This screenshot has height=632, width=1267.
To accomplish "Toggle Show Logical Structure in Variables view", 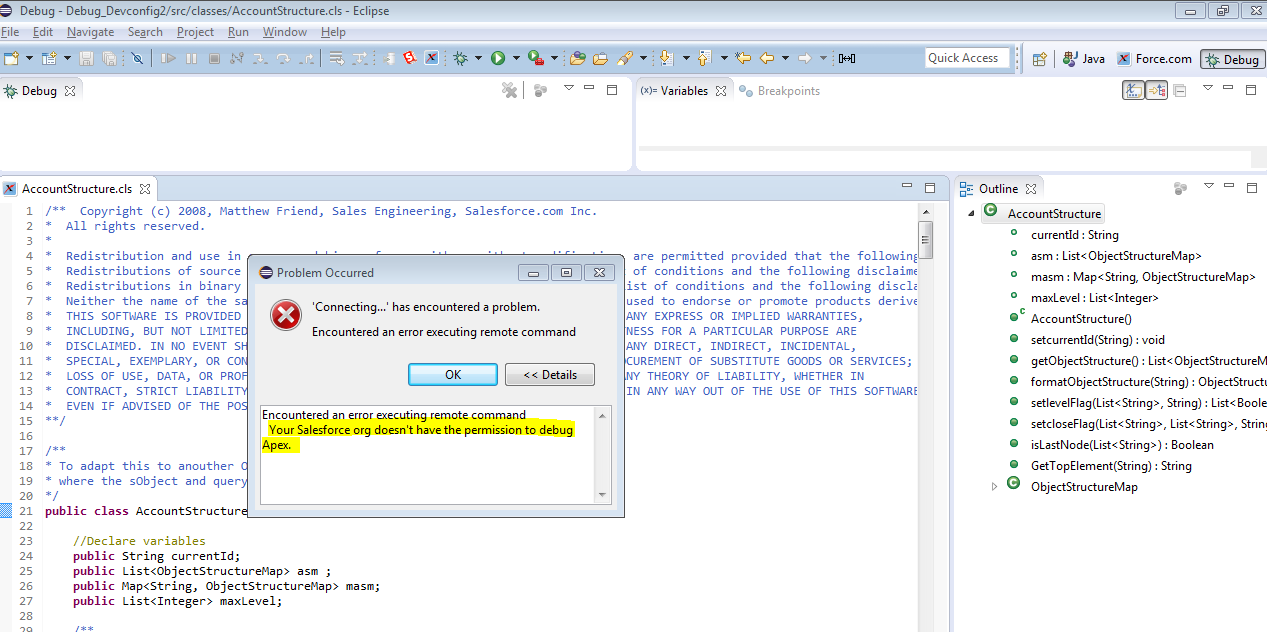I will 1156,91.
